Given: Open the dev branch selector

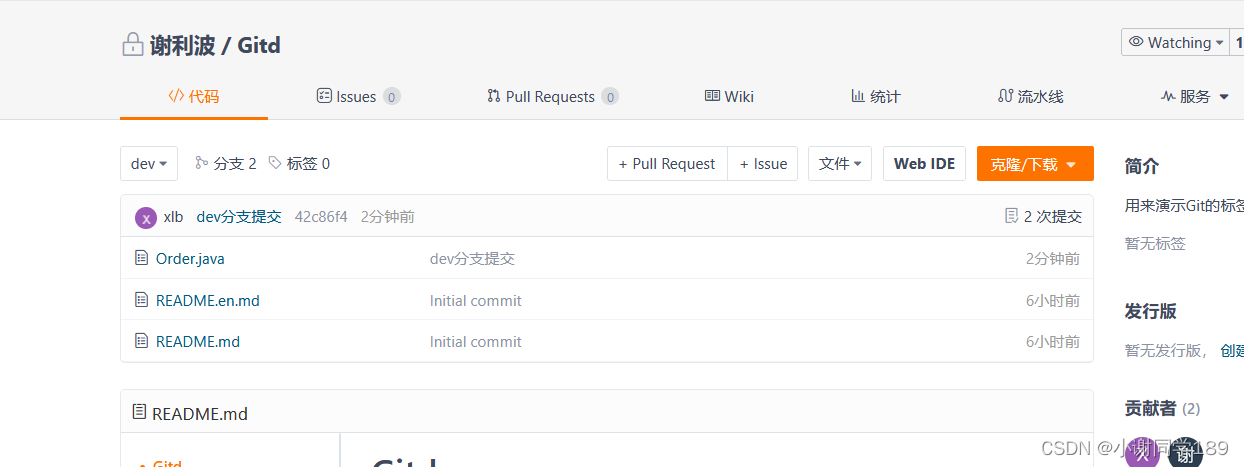Looking at the screenshot, I should 149,164.
